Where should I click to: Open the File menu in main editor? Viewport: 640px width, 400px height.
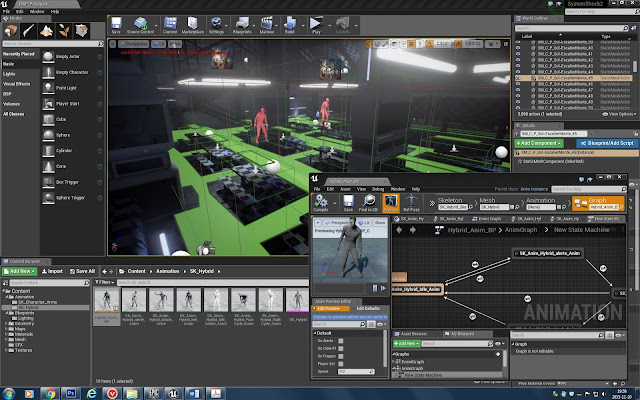[x=6, y=11]
